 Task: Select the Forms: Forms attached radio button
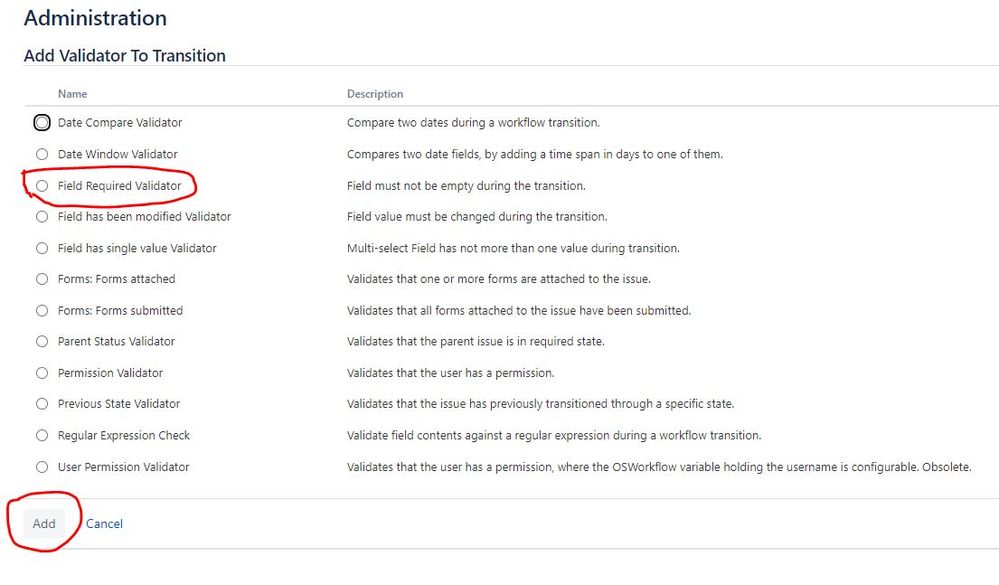42,279
